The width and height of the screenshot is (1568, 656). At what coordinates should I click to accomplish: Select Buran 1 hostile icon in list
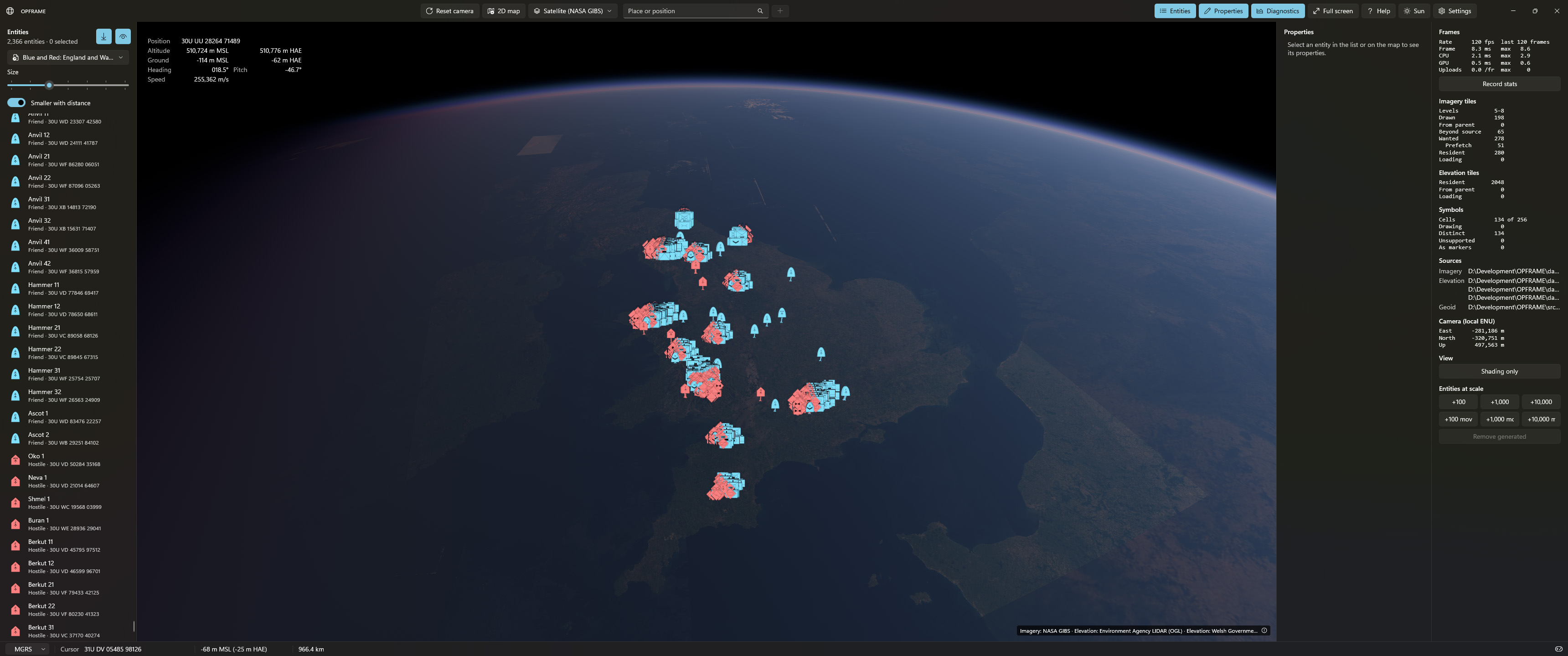pyautogui.click(x=15, y=524)
